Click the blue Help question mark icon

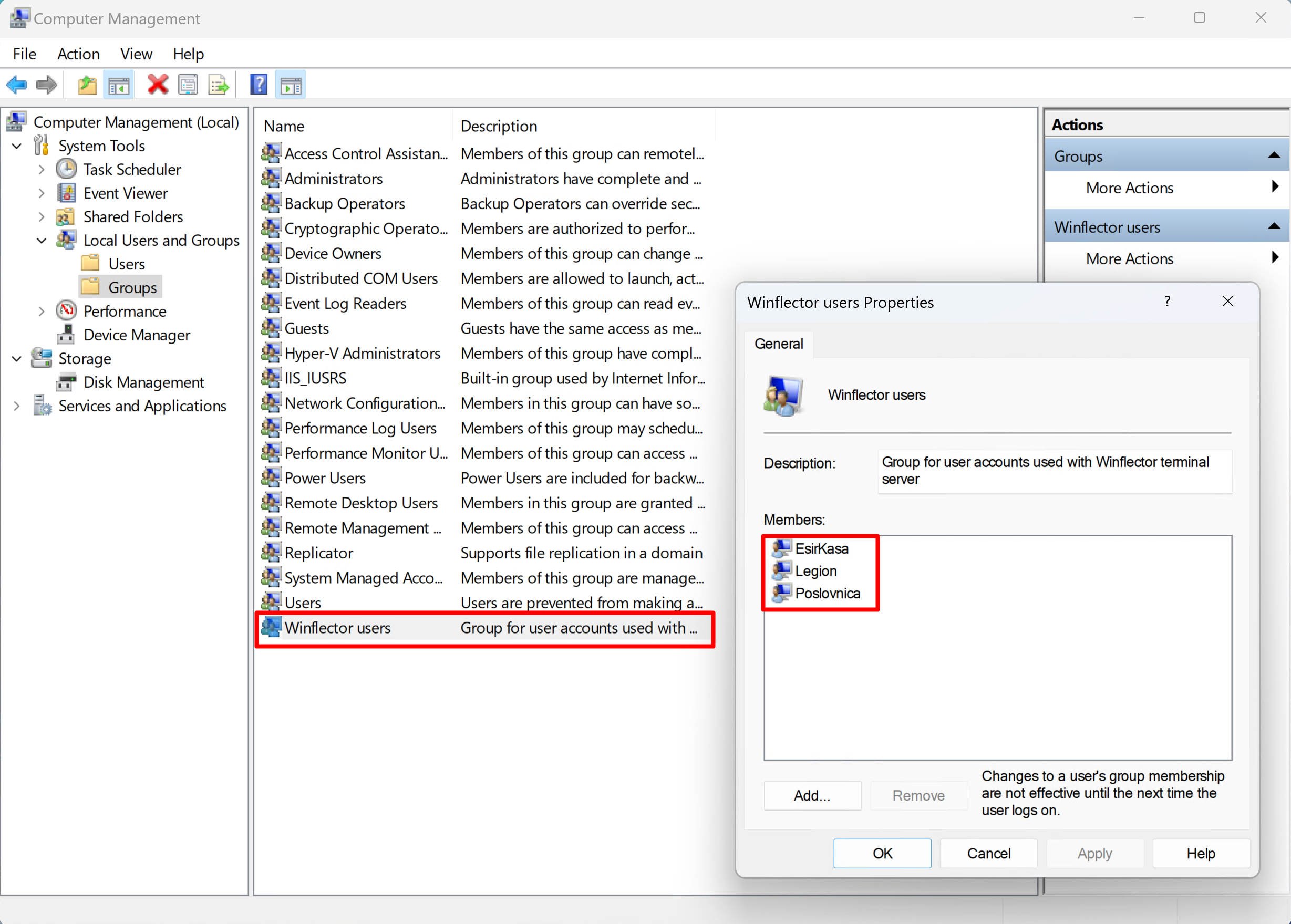point(259,85)
